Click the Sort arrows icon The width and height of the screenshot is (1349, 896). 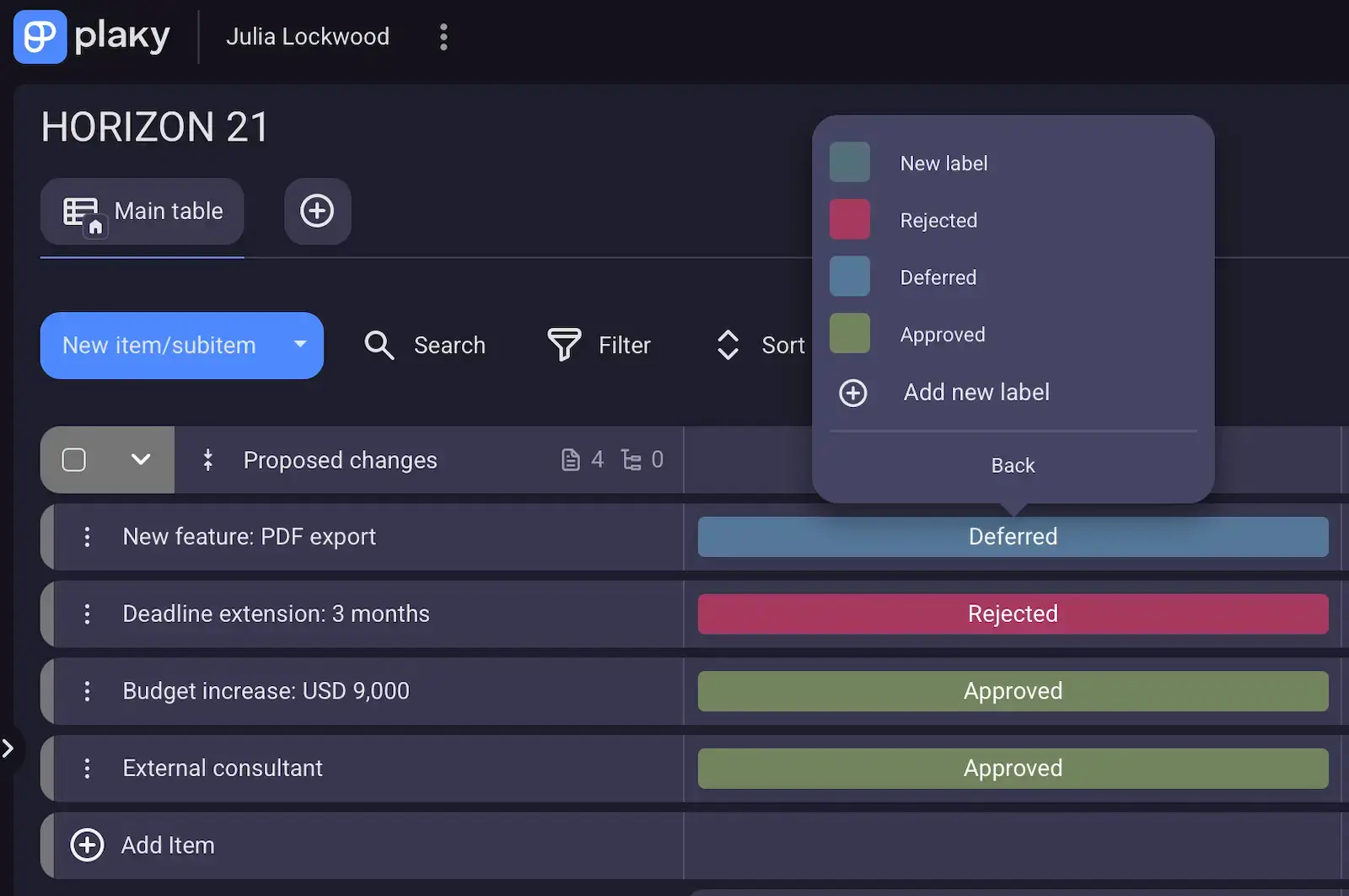pos(728,346)
